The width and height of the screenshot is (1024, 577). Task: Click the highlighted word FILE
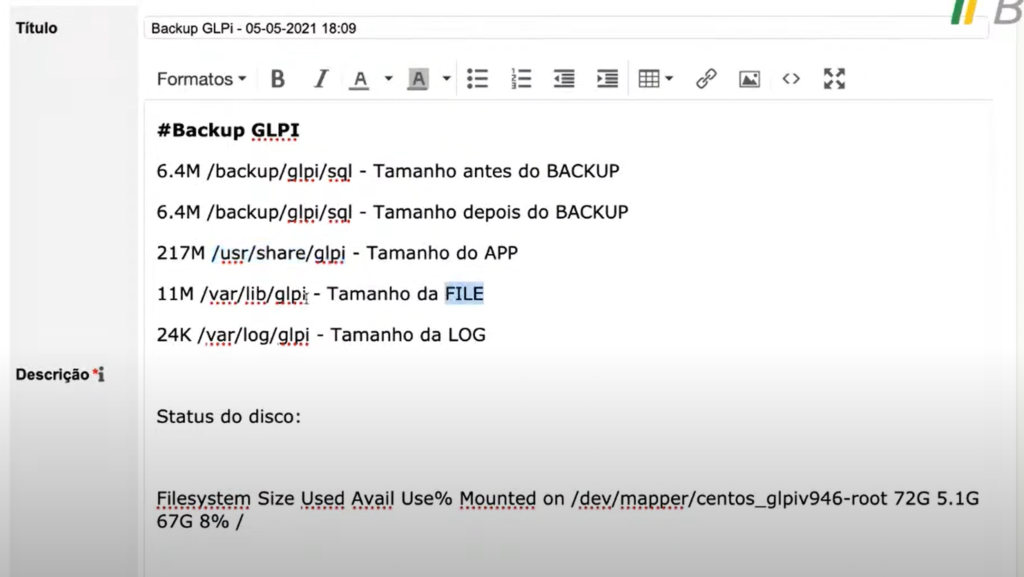pyautogui.click(x=464, y=294)
